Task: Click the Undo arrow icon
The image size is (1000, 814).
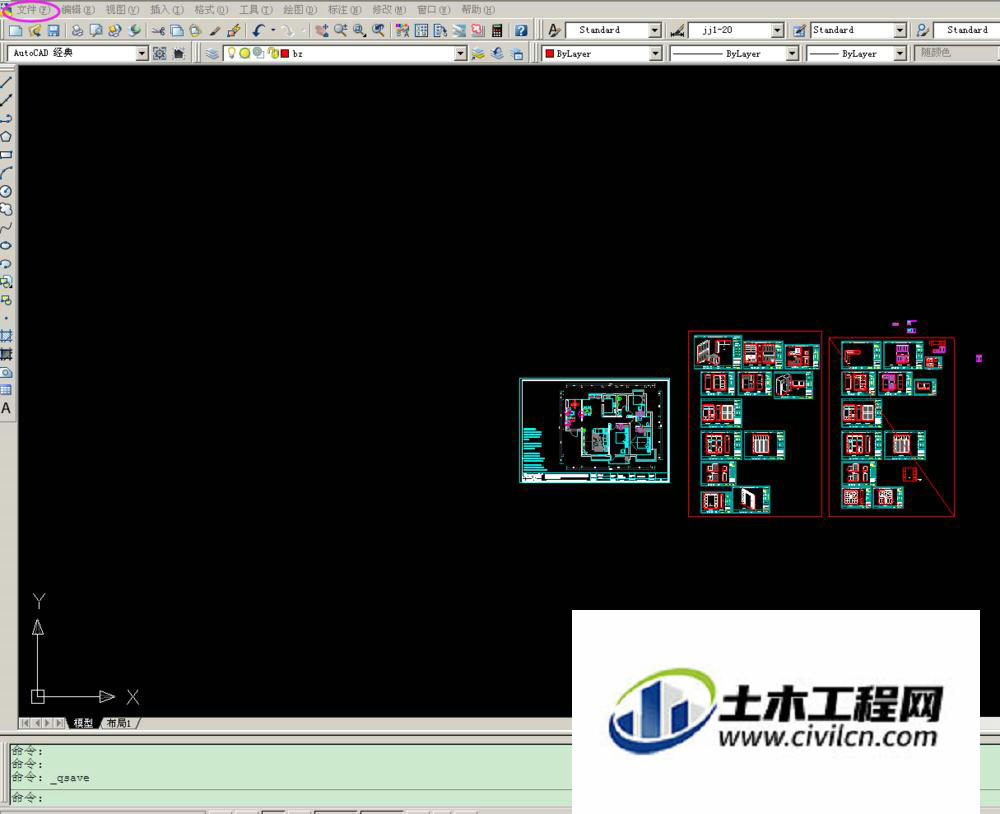Action: click(258, 30)
